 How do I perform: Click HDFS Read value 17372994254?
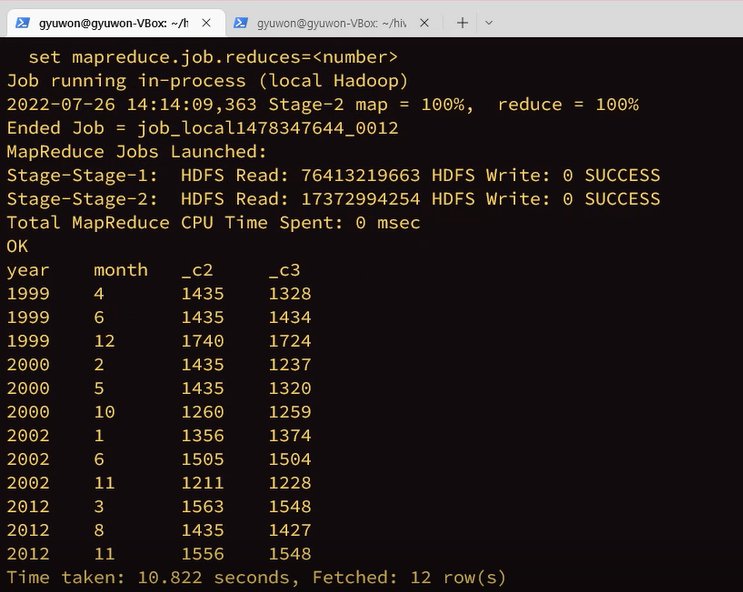361,200
